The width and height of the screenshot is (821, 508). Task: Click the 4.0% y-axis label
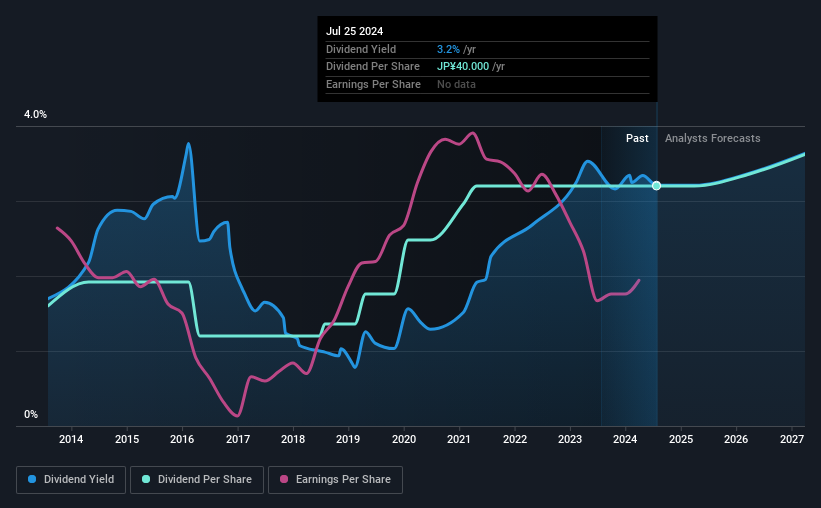35,114
